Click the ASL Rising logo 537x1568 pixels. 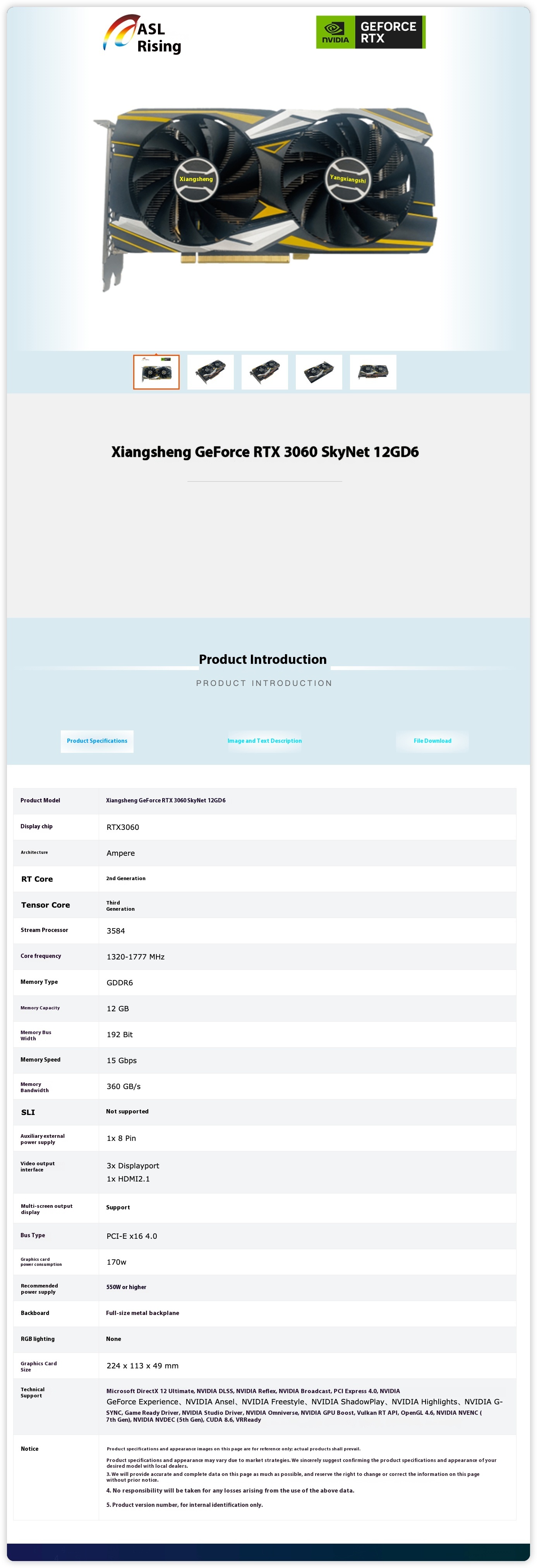click(142, 35)
